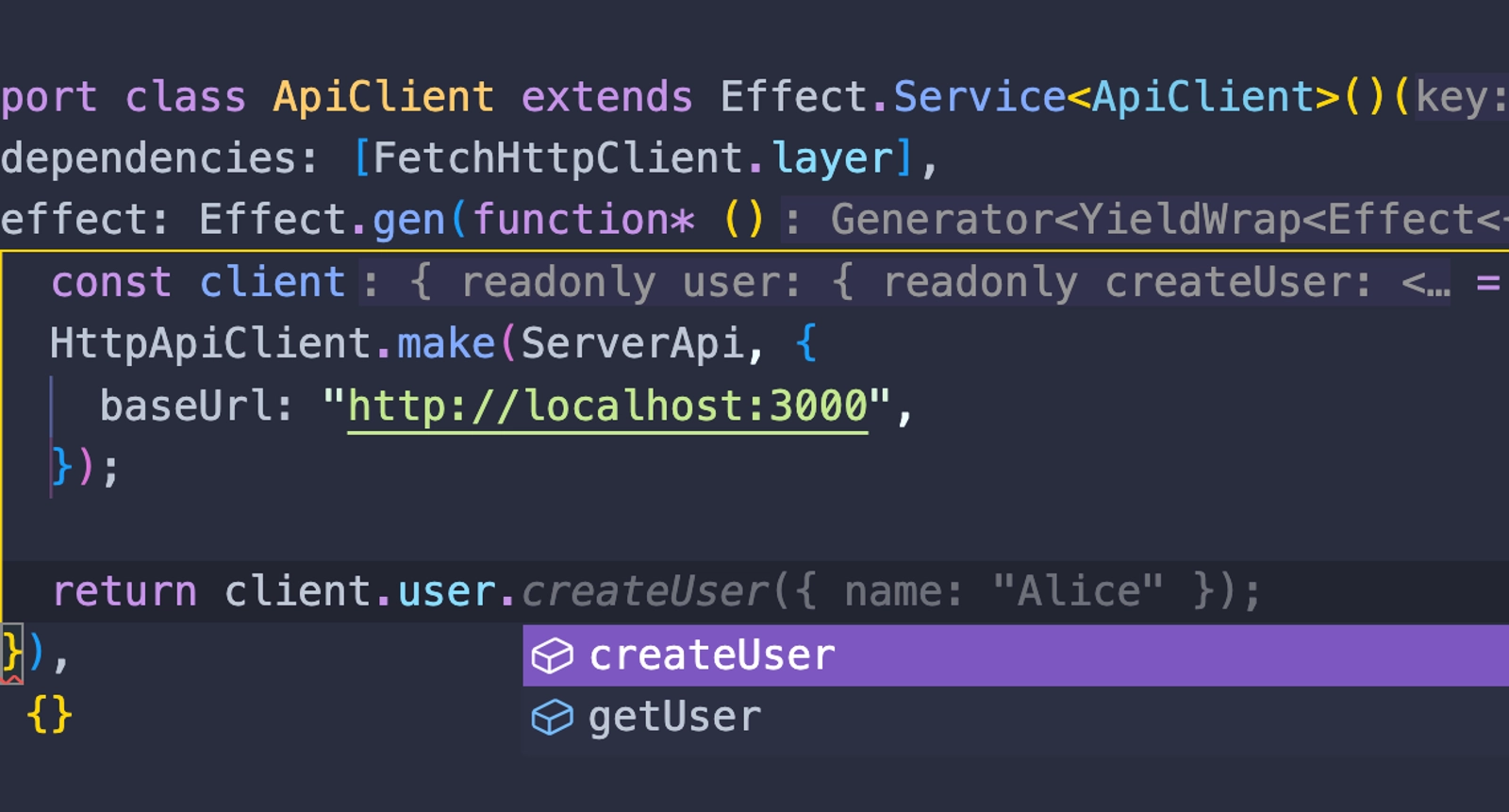
Task: Click the ServerApi argument
Action: [x=632, y=344]
